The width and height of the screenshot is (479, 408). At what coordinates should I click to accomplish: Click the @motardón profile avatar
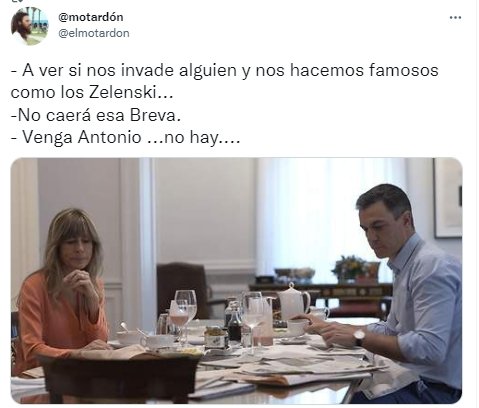click(x=29, y=25)
